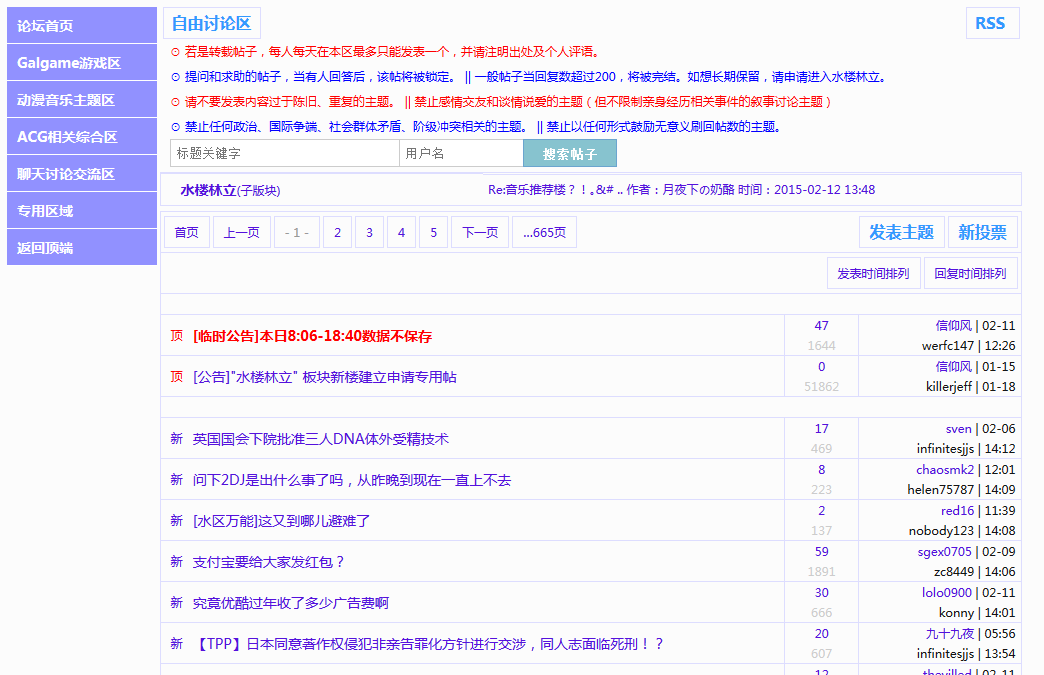Click reply count 59 on 支付宝 row
This screenshot has width=1044, height=675.
pyautogui.click(x=822, y=552)
